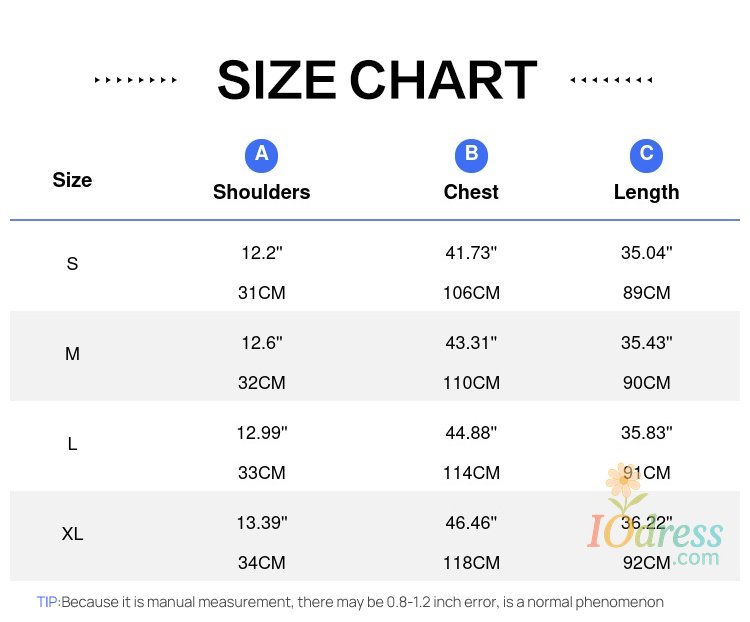Viewport: 750px width, 622px height.
Task: Select the L size row label
Action: pyautogui.click(x=72, y=444)
